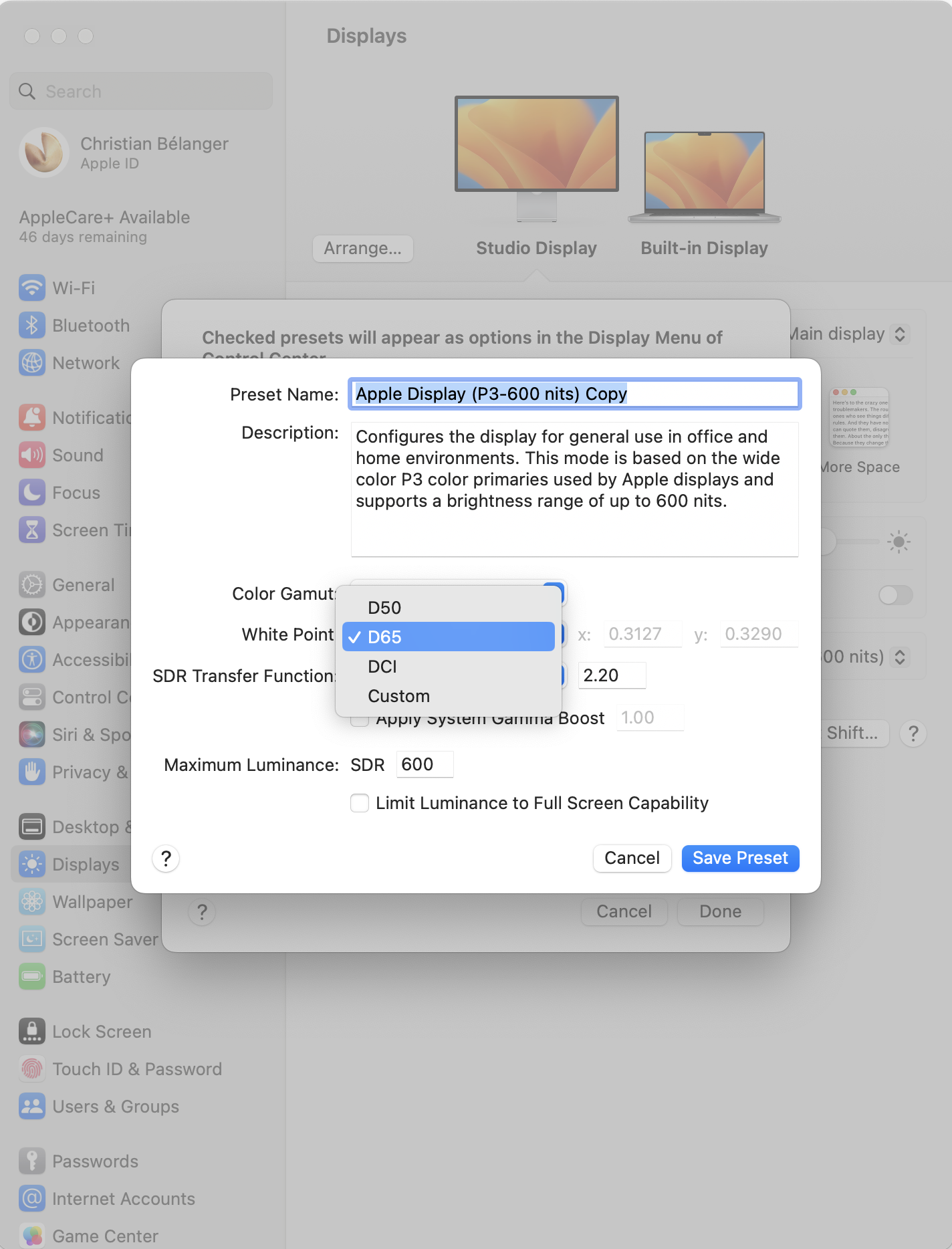Open Internet Accounts @ icon
Image resolution: width=952 pixels, height=1249 pixels.
tap(32, 1199)
